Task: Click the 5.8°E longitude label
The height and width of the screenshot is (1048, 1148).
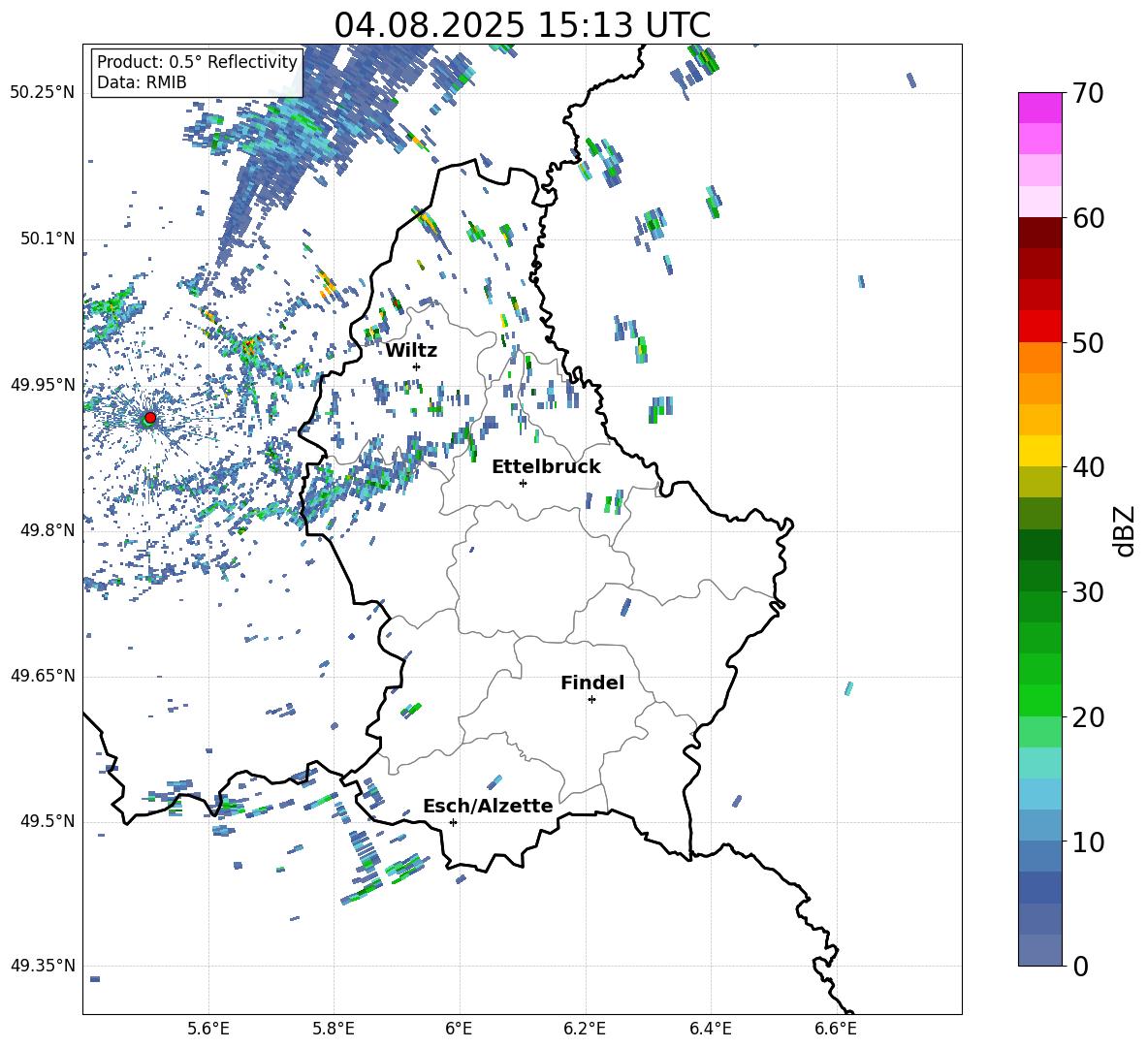Action: tap(334, 1029)
